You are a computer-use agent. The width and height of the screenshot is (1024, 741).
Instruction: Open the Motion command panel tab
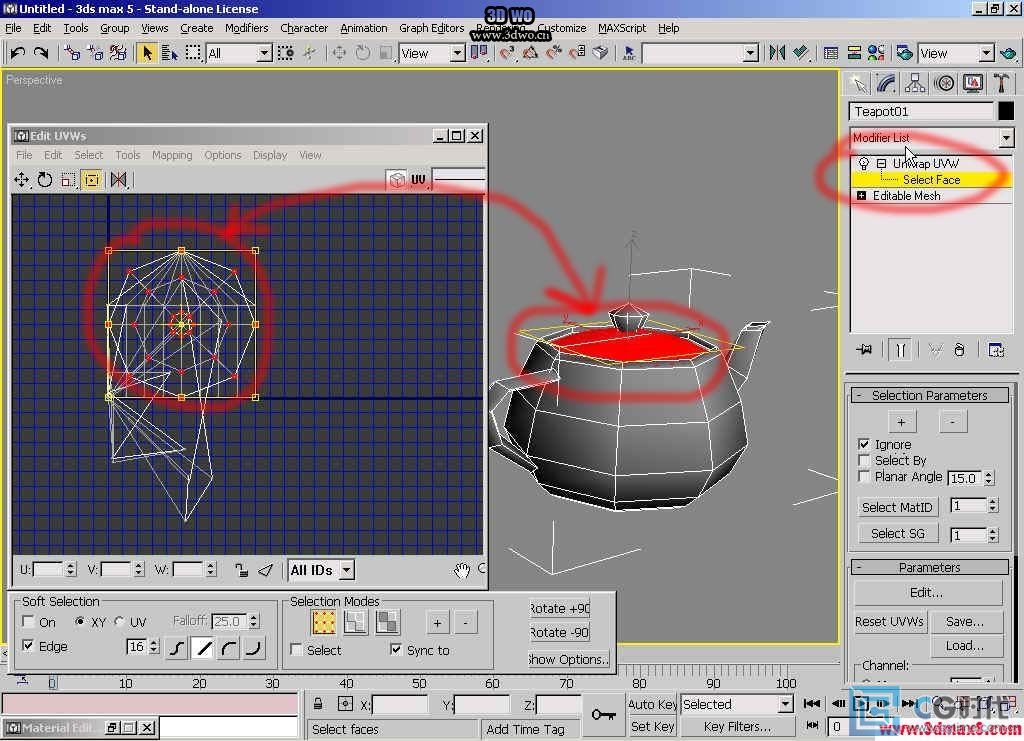(x=944, y=84)
